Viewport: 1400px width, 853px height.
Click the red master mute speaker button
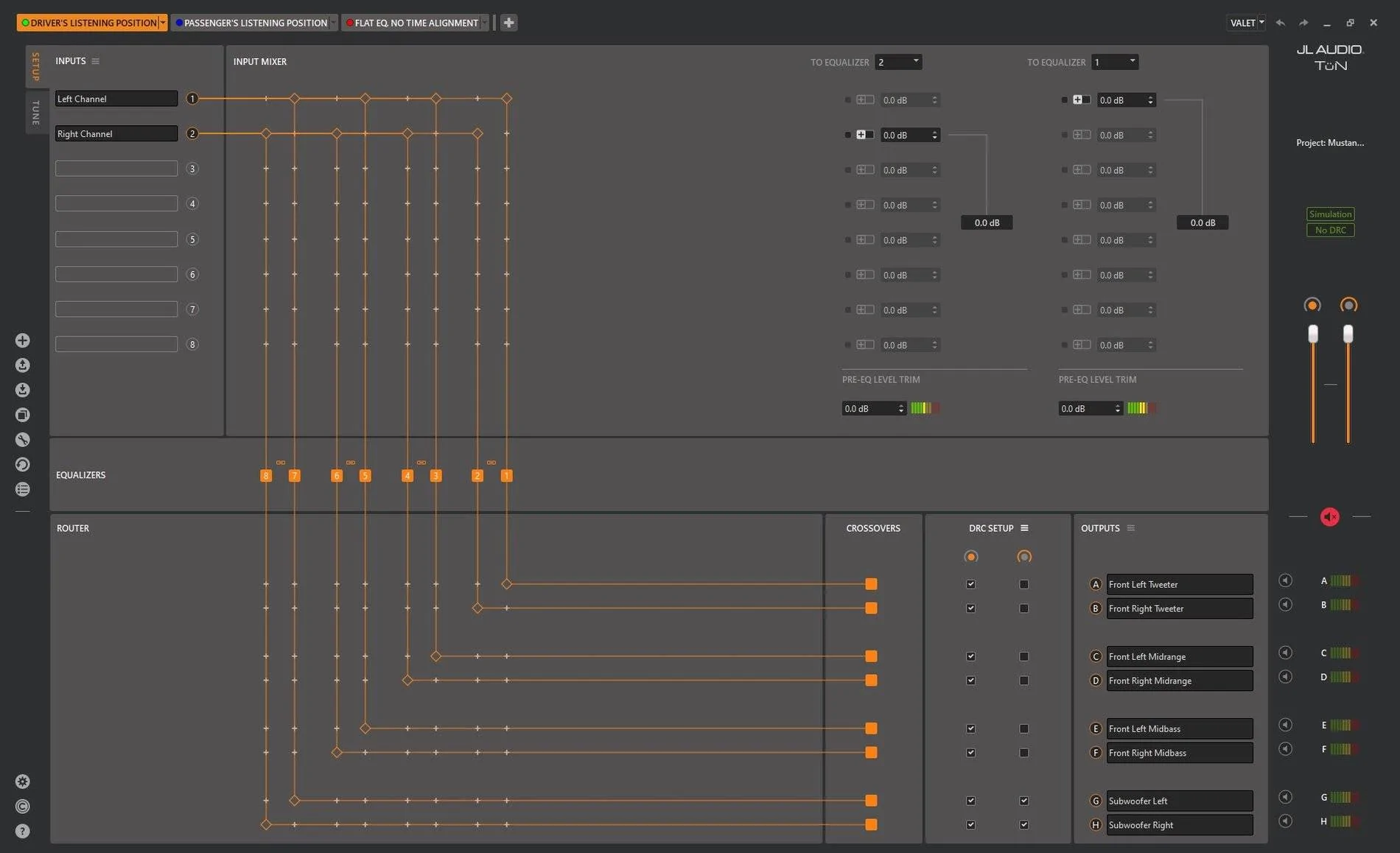(1330, 517)
